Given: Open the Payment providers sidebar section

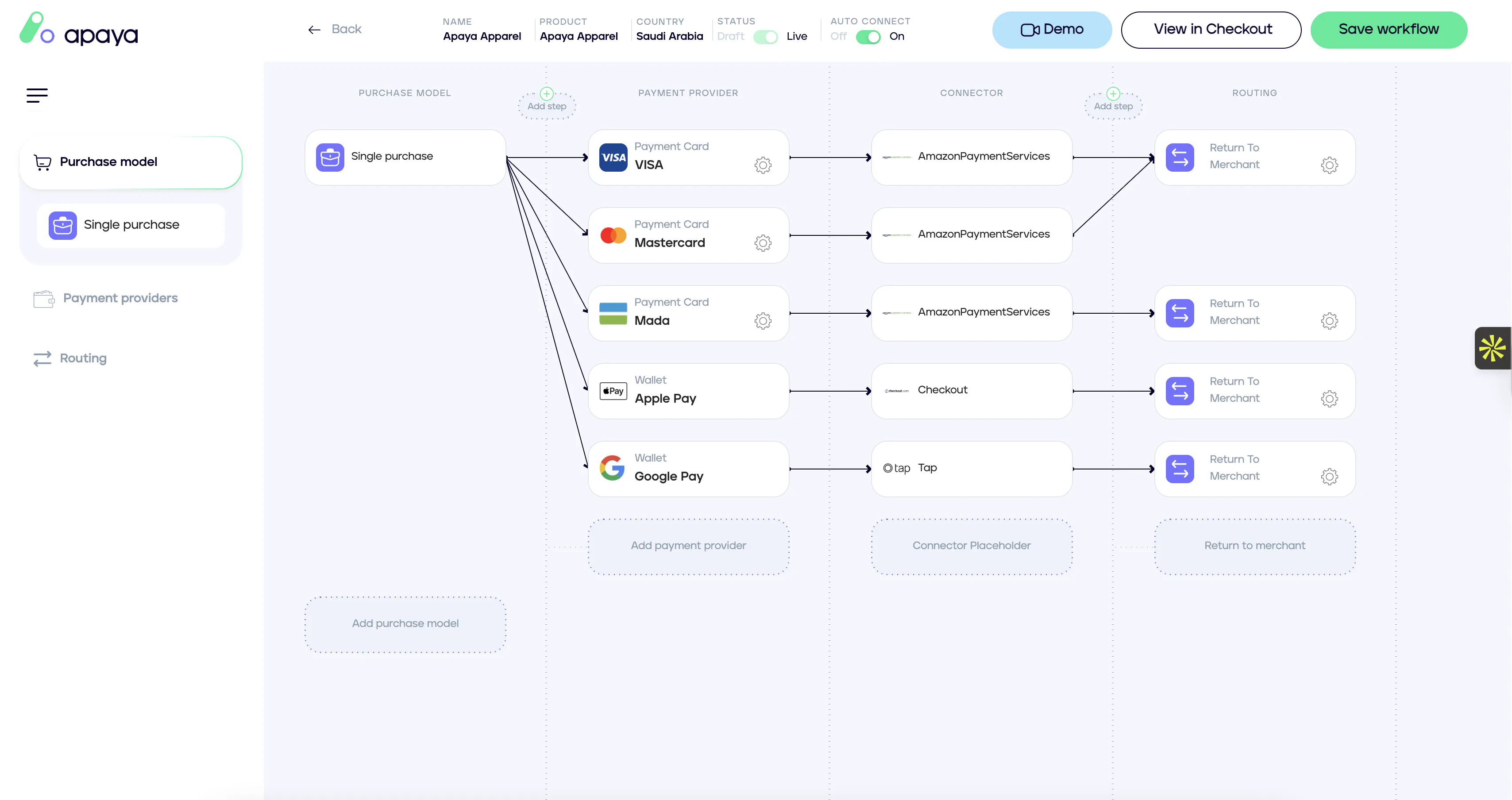Looking at the screenshot, I should (x=106, y=299).
